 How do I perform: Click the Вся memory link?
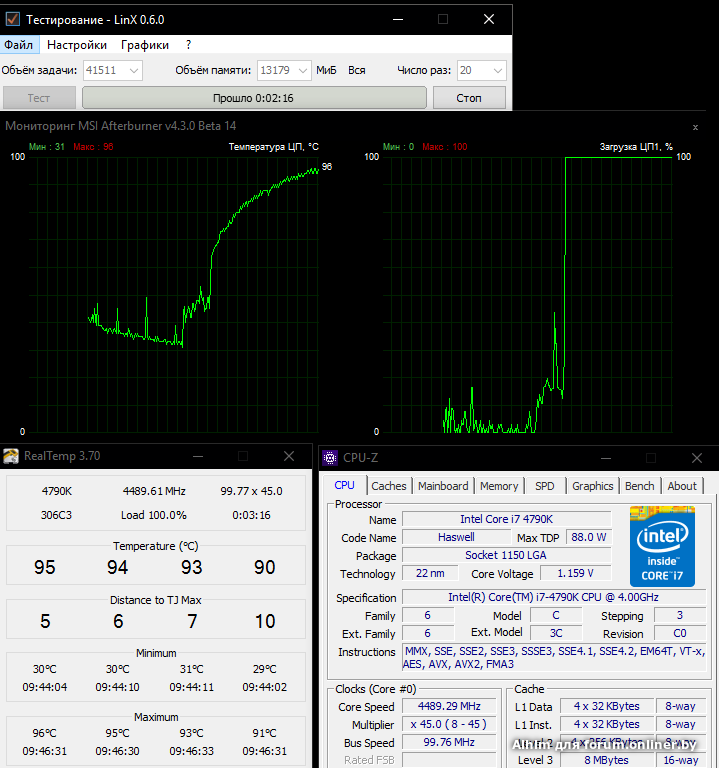click(x=357, y=71)
